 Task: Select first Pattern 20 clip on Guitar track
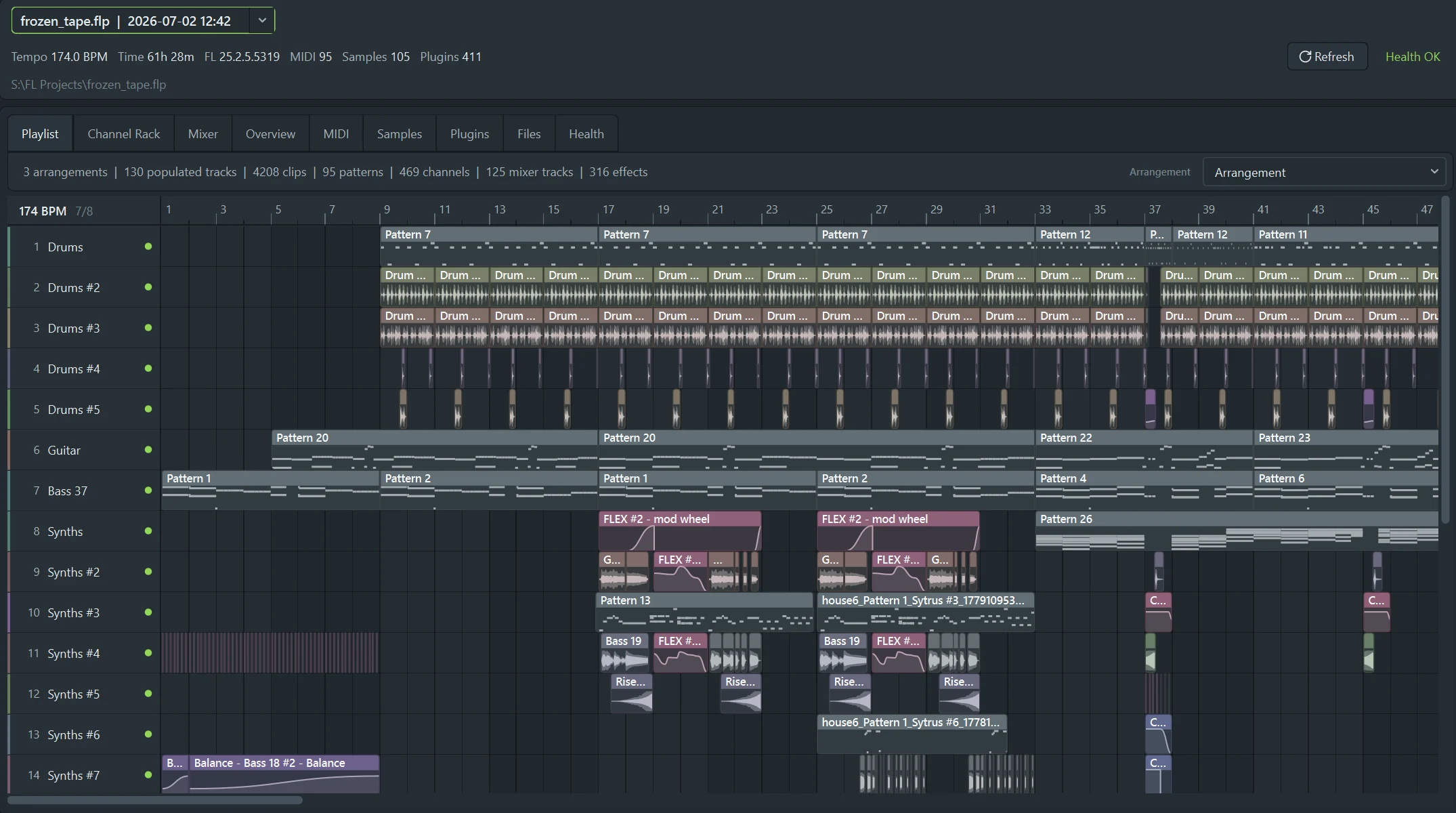pos(434,450)
